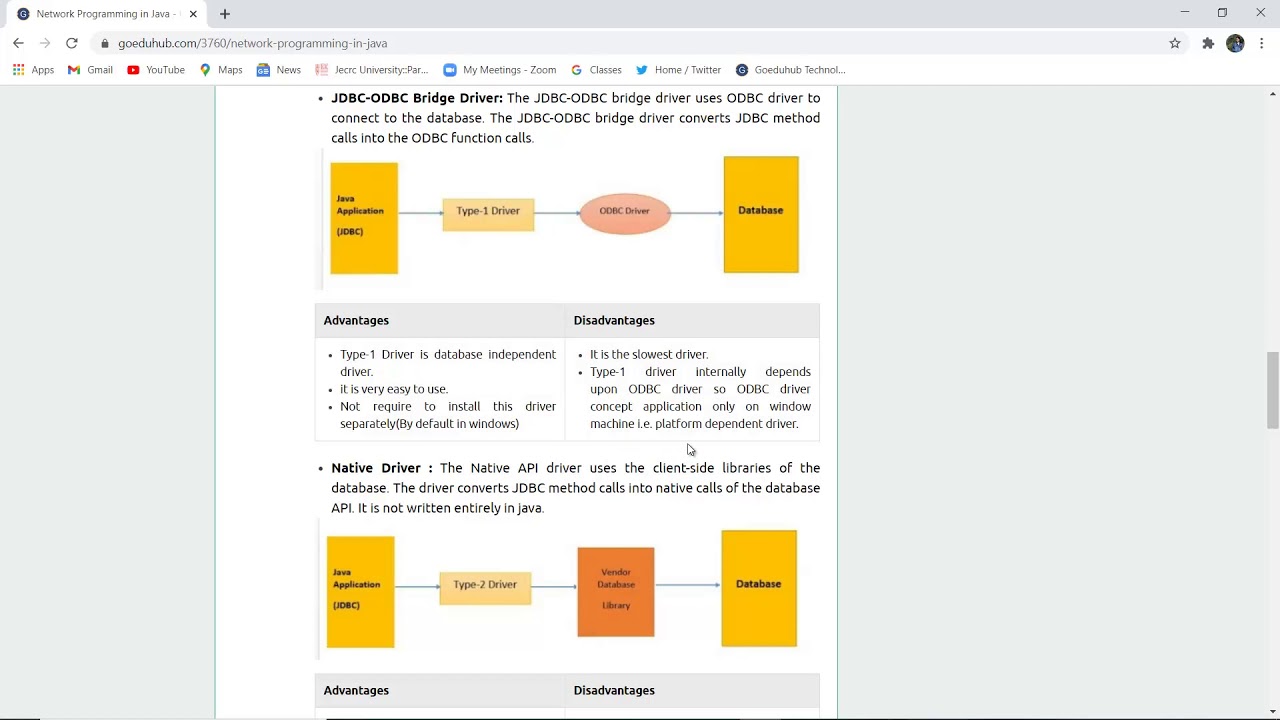
Task: Bookmark this page with the star
Action: [x=1175, y=43]
